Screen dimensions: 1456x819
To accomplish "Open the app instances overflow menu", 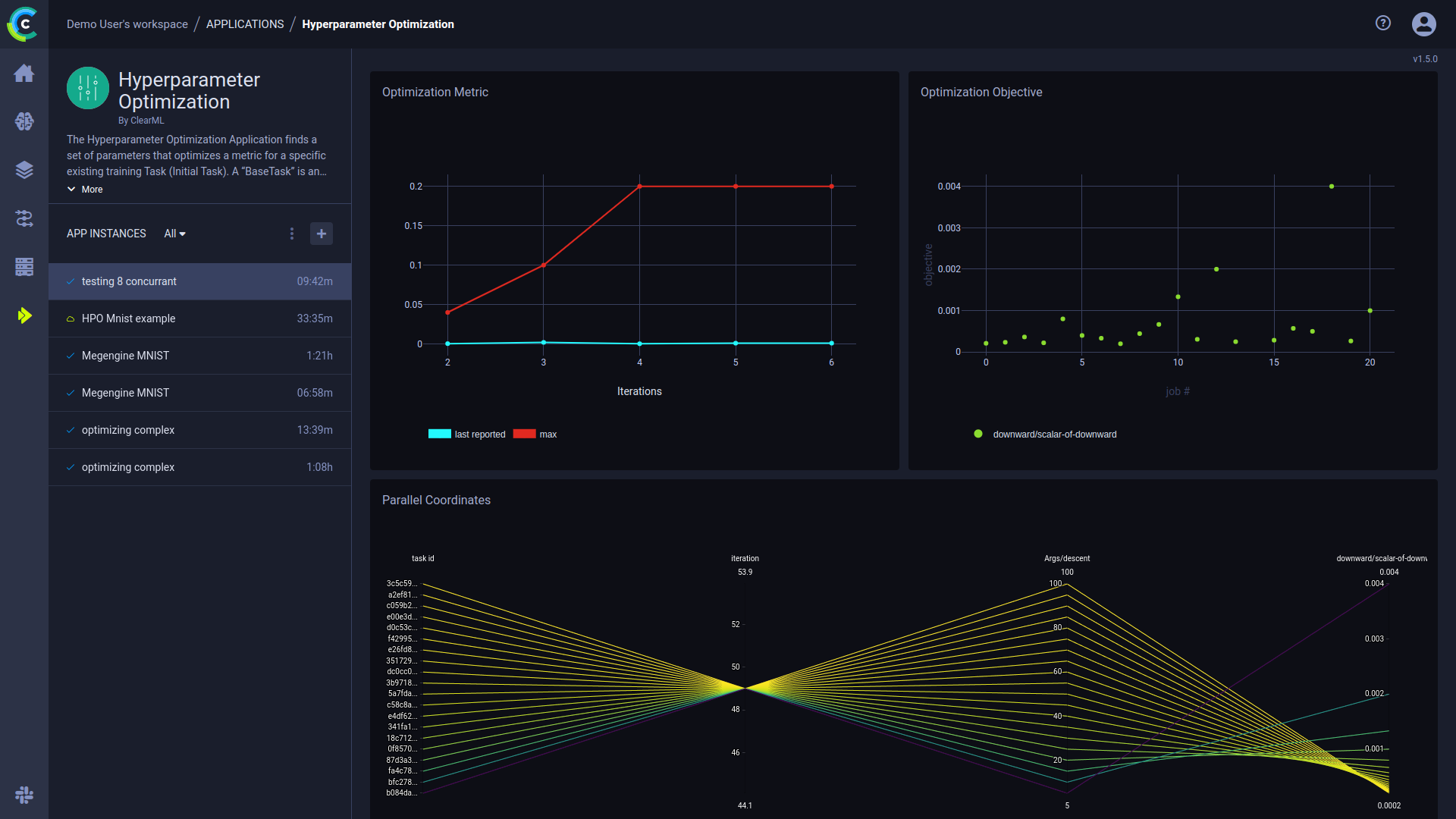I will pos(292,233).
